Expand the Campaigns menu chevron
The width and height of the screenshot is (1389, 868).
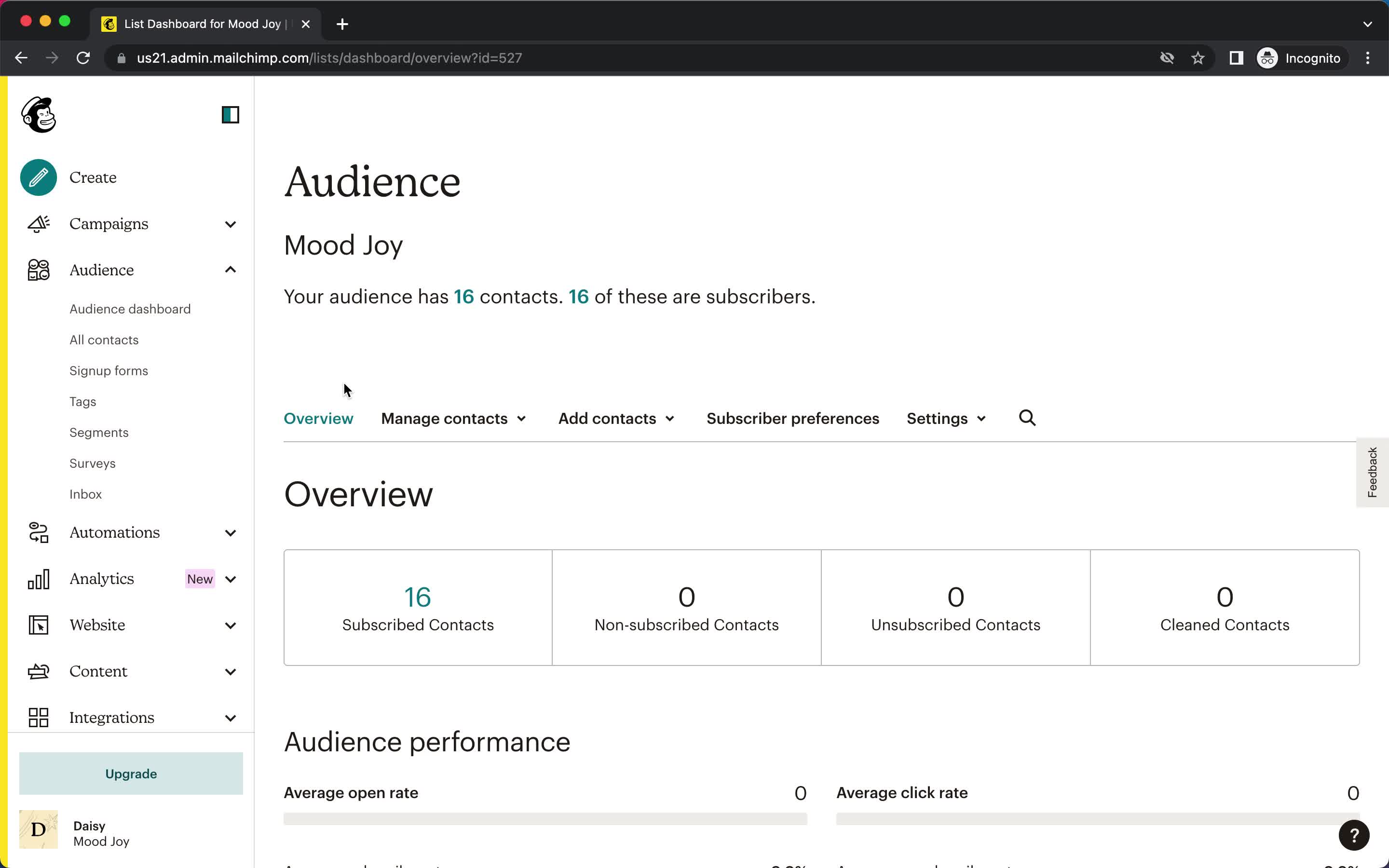(230, 224)
